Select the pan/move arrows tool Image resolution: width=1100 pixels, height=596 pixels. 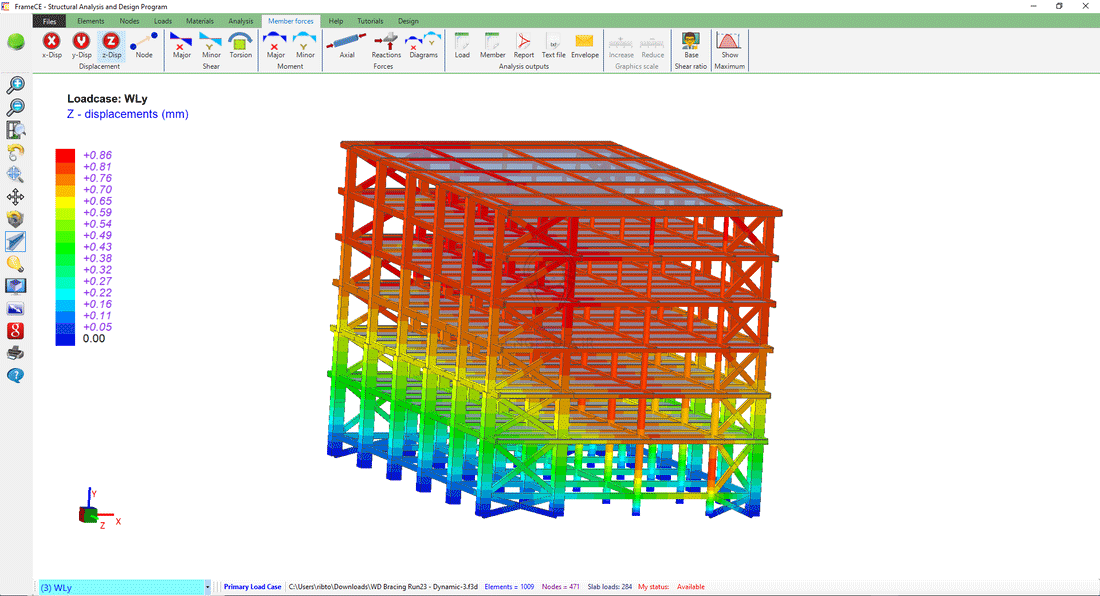click(x=16, y=196)
